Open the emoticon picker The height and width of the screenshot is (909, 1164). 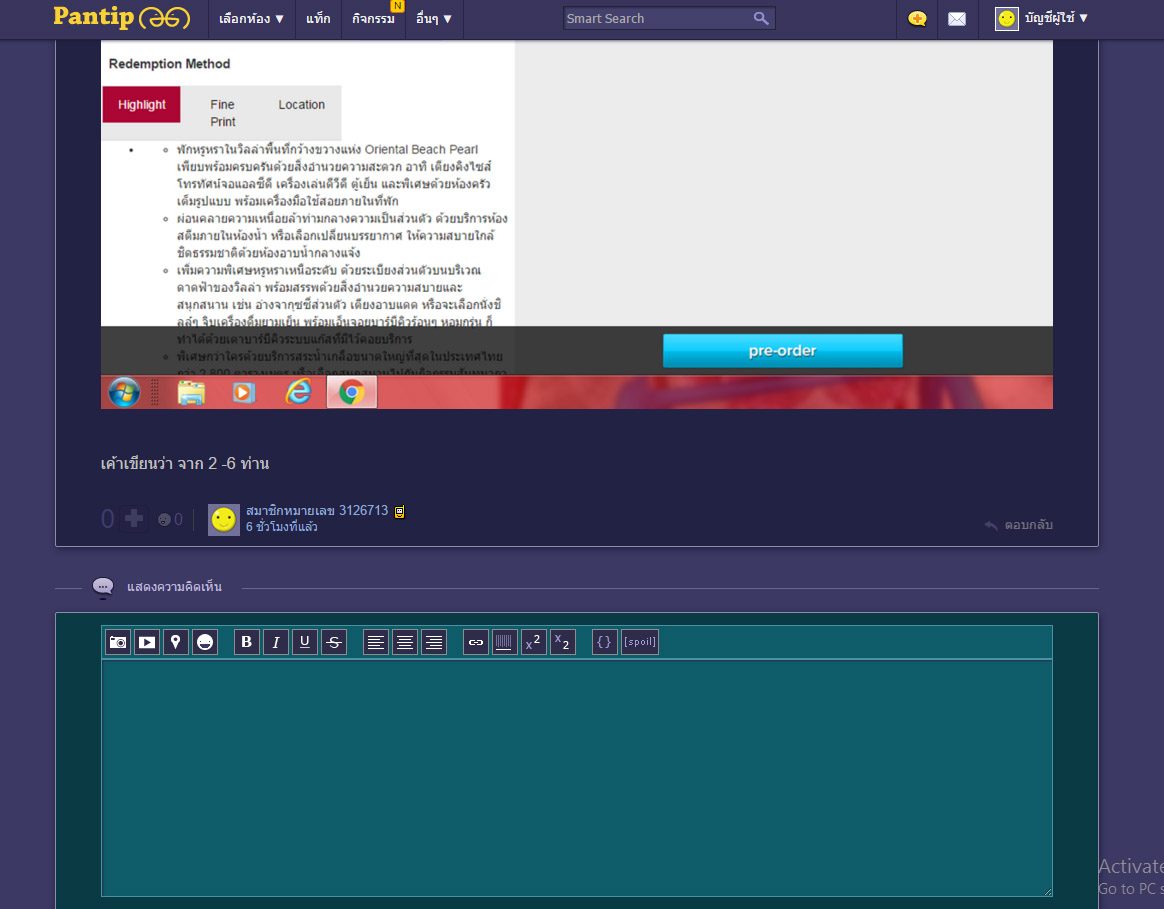click(x=205, y=642)
